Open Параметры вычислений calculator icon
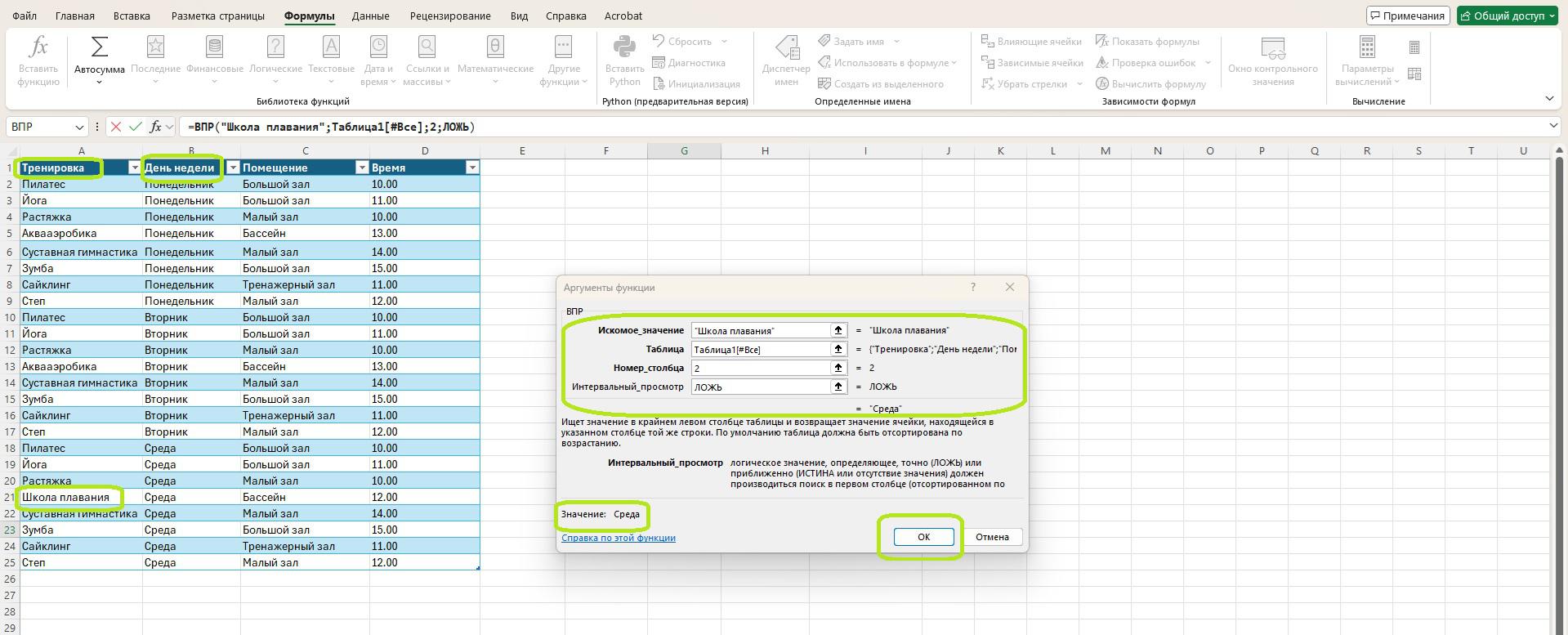This screenshot has height=635, width=1568. (x=1367, y=47)
